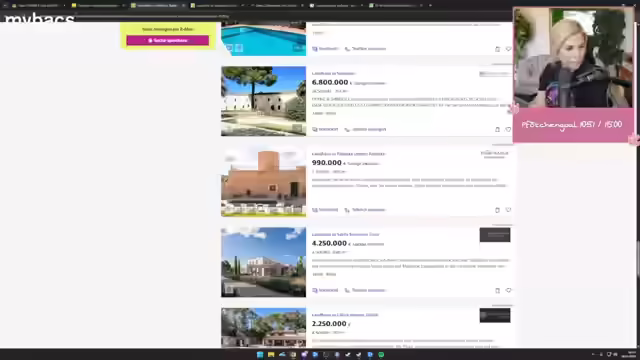
Task: Show phone number for the pool listing
Action: pyautogui.click(x=365, y=49)
